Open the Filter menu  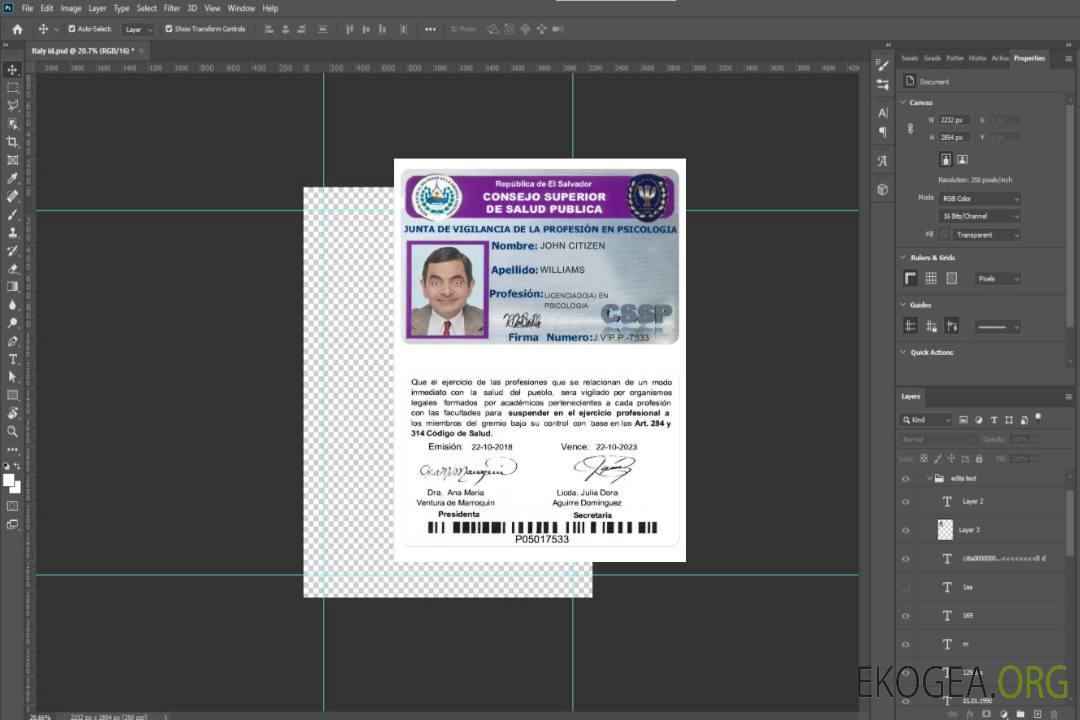(172, 8)
